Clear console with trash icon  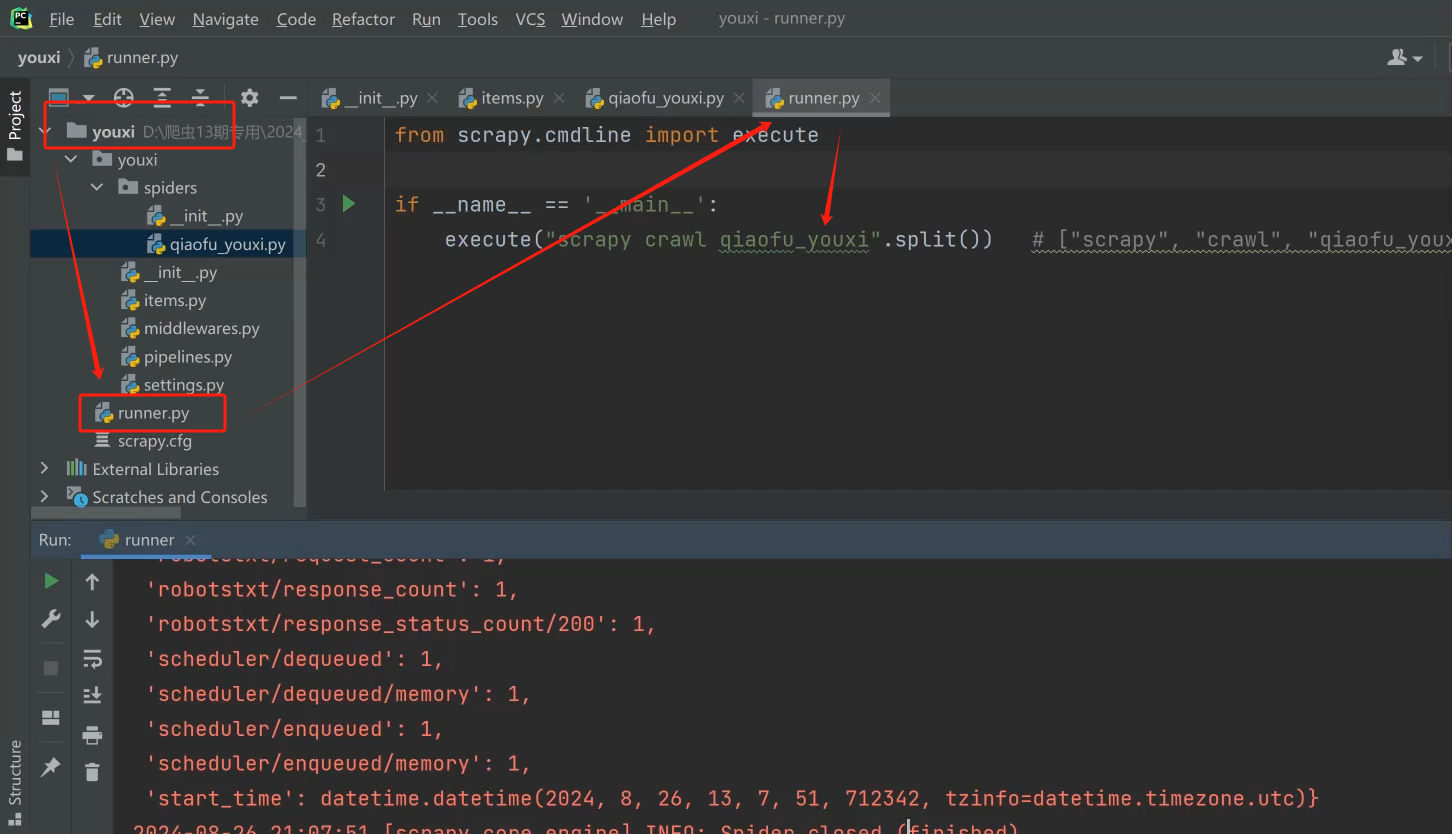click(92, 771)
